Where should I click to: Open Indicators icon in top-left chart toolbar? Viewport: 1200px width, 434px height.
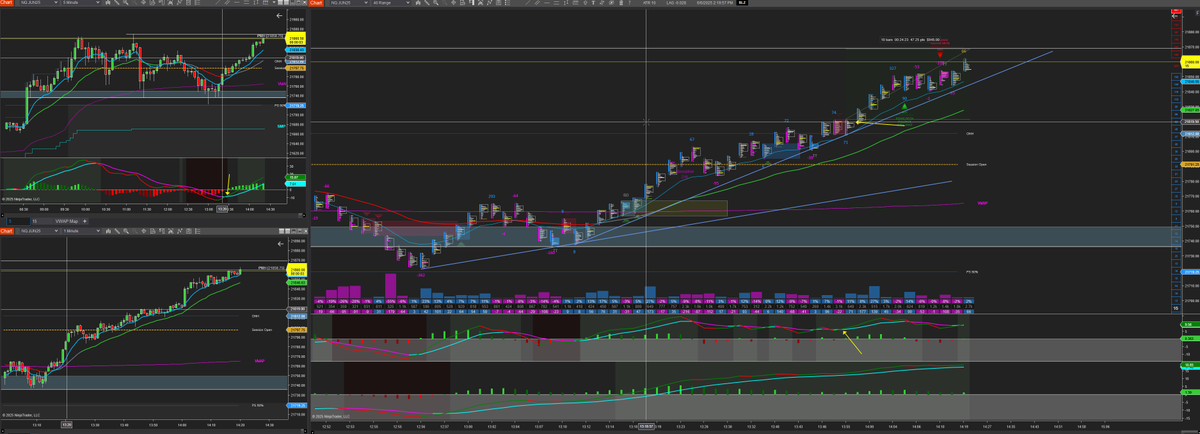click(170, 4)
